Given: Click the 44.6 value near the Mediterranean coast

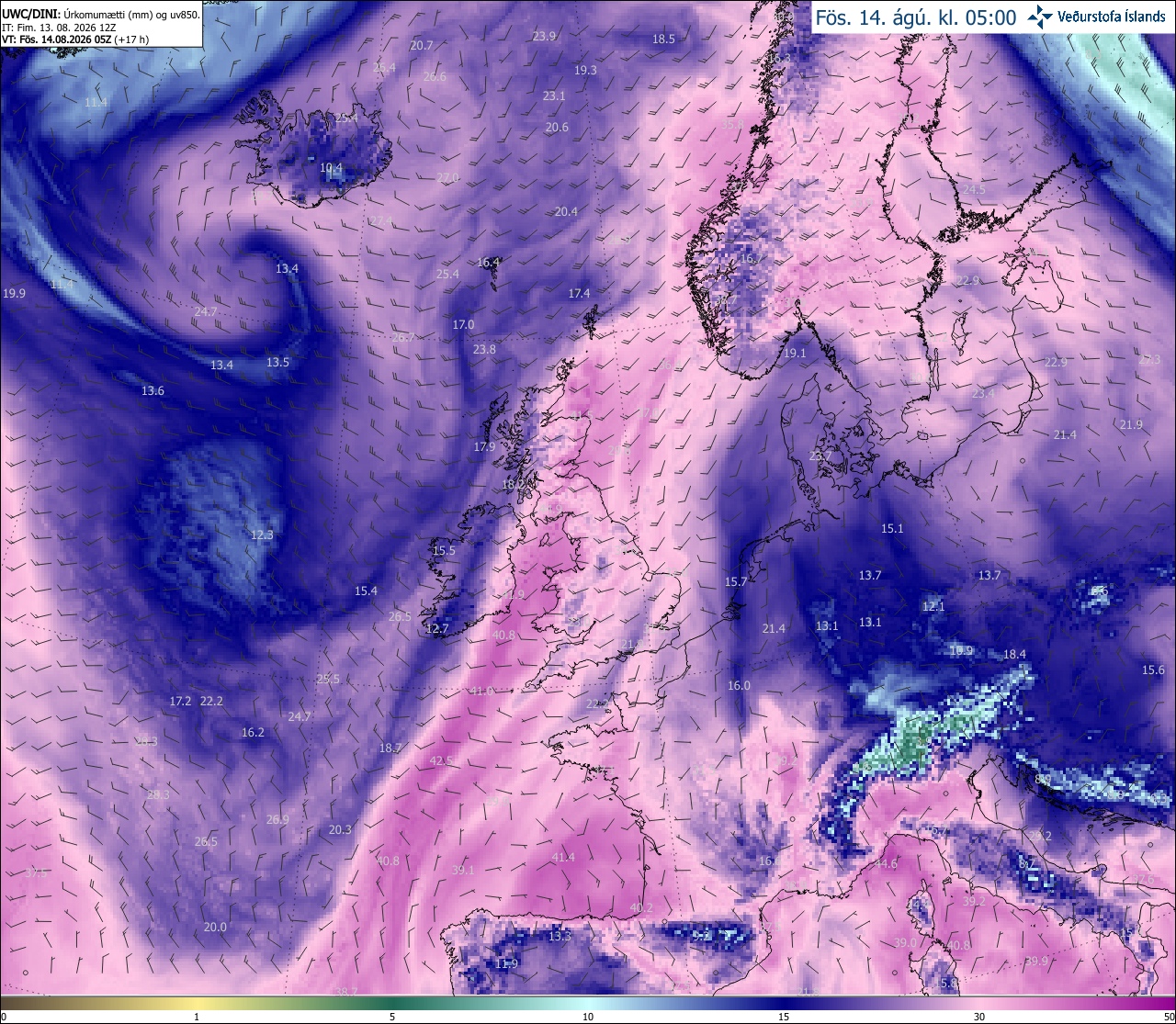Looking at the screenshot, I should [886, 864].
